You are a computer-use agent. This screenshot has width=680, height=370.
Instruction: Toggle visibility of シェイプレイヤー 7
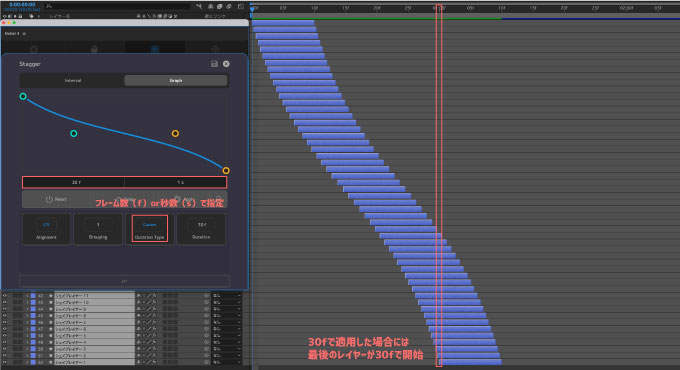[x=5, y=322]
